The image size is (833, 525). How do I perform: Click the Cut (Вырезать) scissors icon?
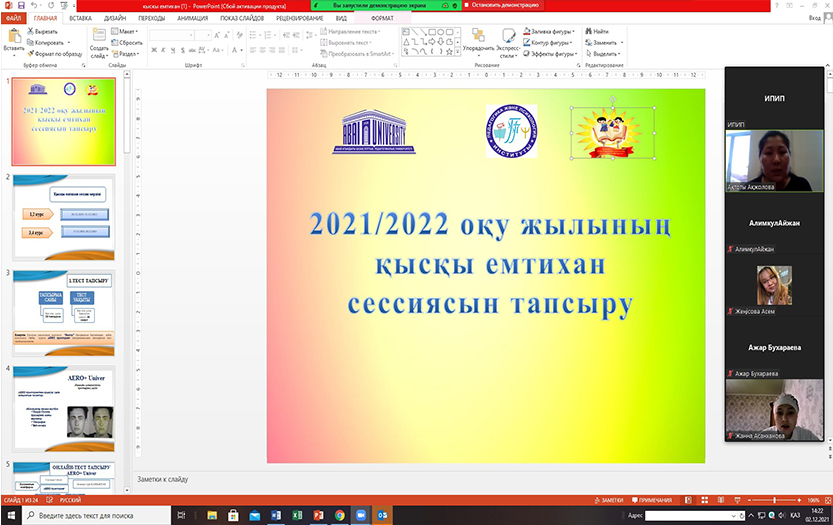(29, 32)
